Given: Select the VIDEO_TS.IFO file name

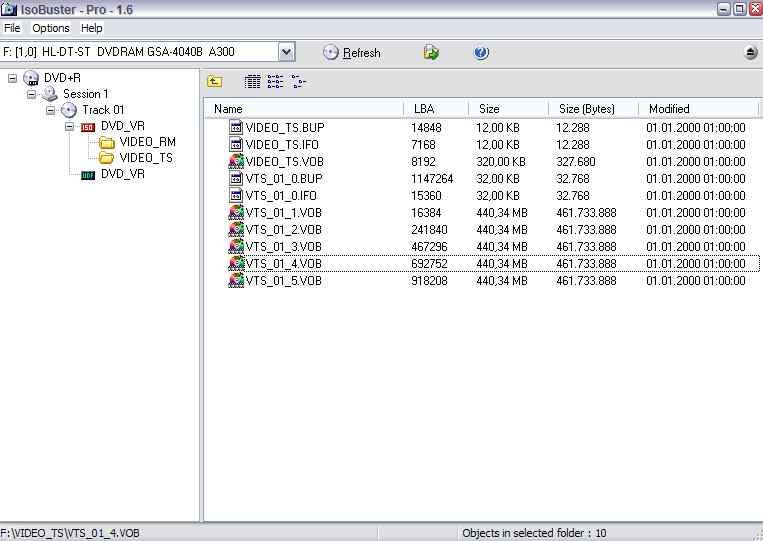Looking at the screenshot, I should tap(282, 144).
